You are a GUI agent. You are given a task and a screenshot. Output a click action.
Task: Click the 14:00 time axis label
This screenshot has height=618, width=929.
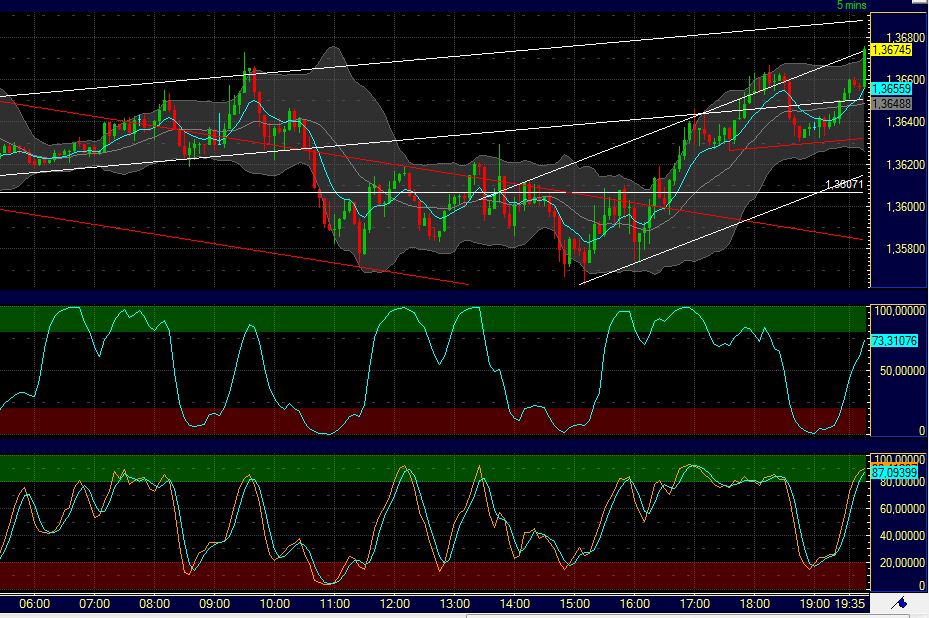[x=514, y=604]
